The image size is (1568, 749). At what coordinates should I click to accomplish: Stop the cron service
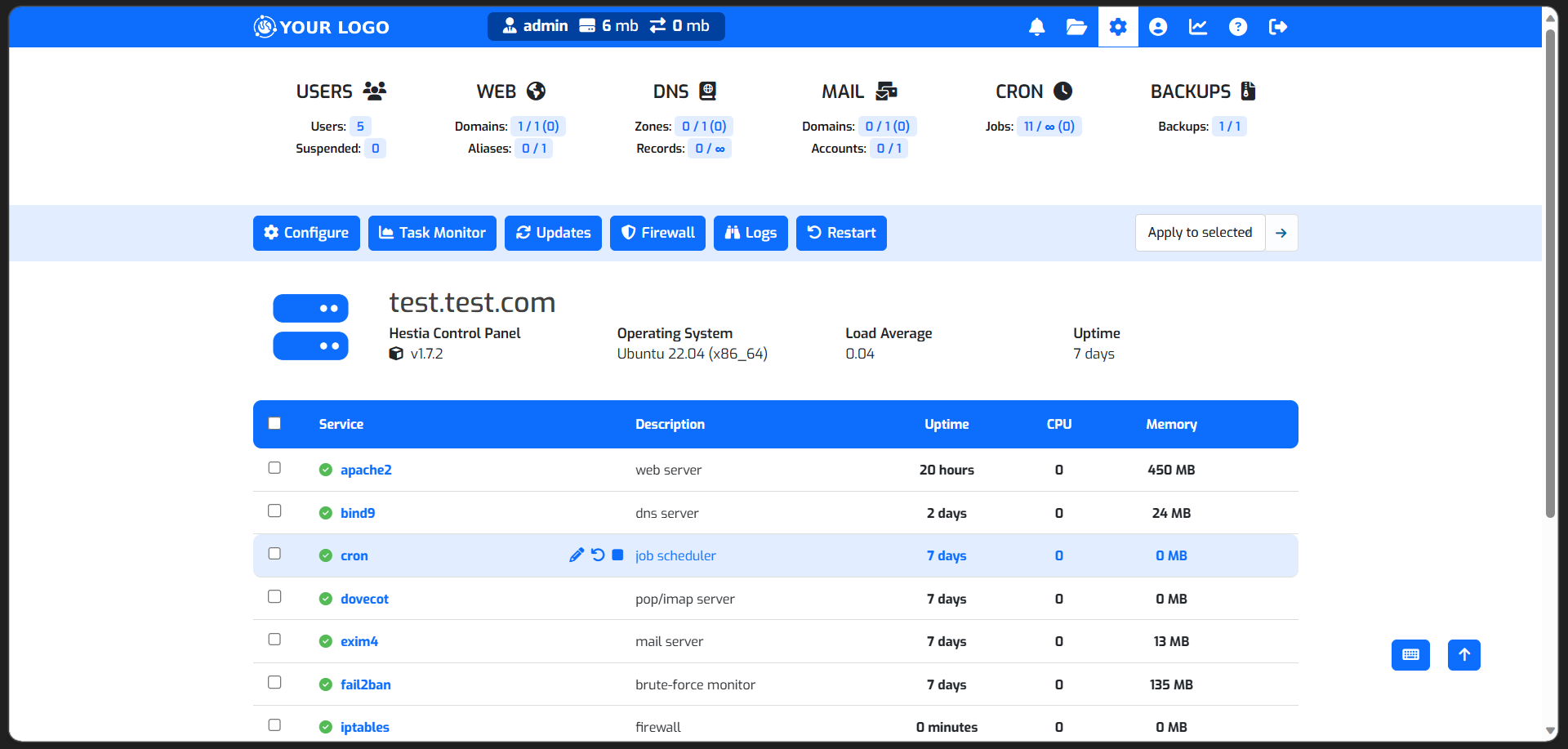pos(617,555)
